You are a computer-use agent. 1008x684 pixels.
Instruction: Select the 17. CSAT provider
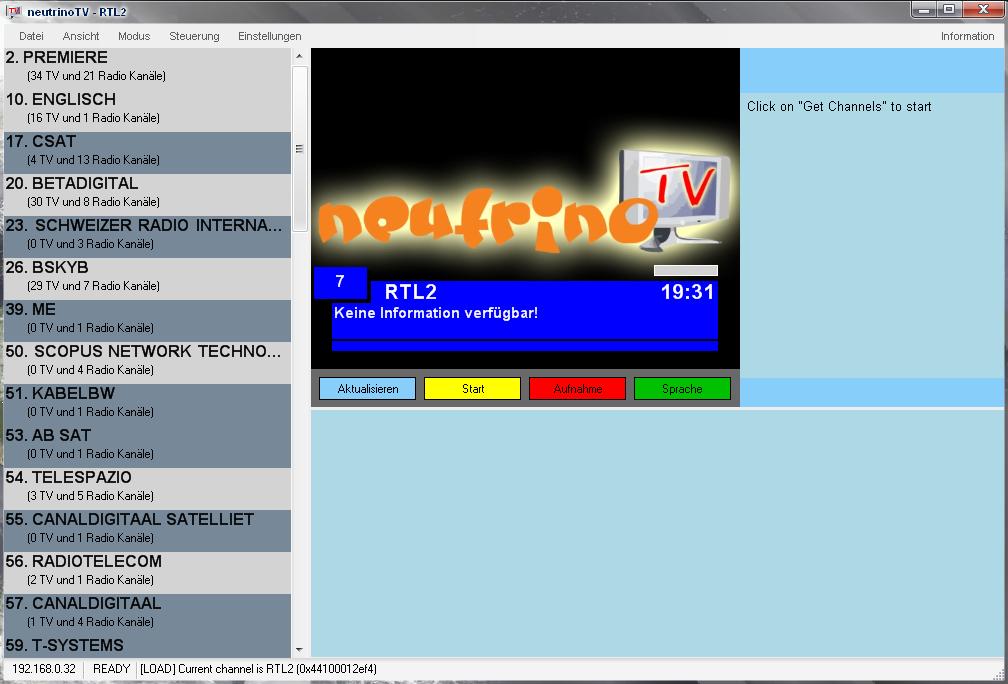coord(147,153)
